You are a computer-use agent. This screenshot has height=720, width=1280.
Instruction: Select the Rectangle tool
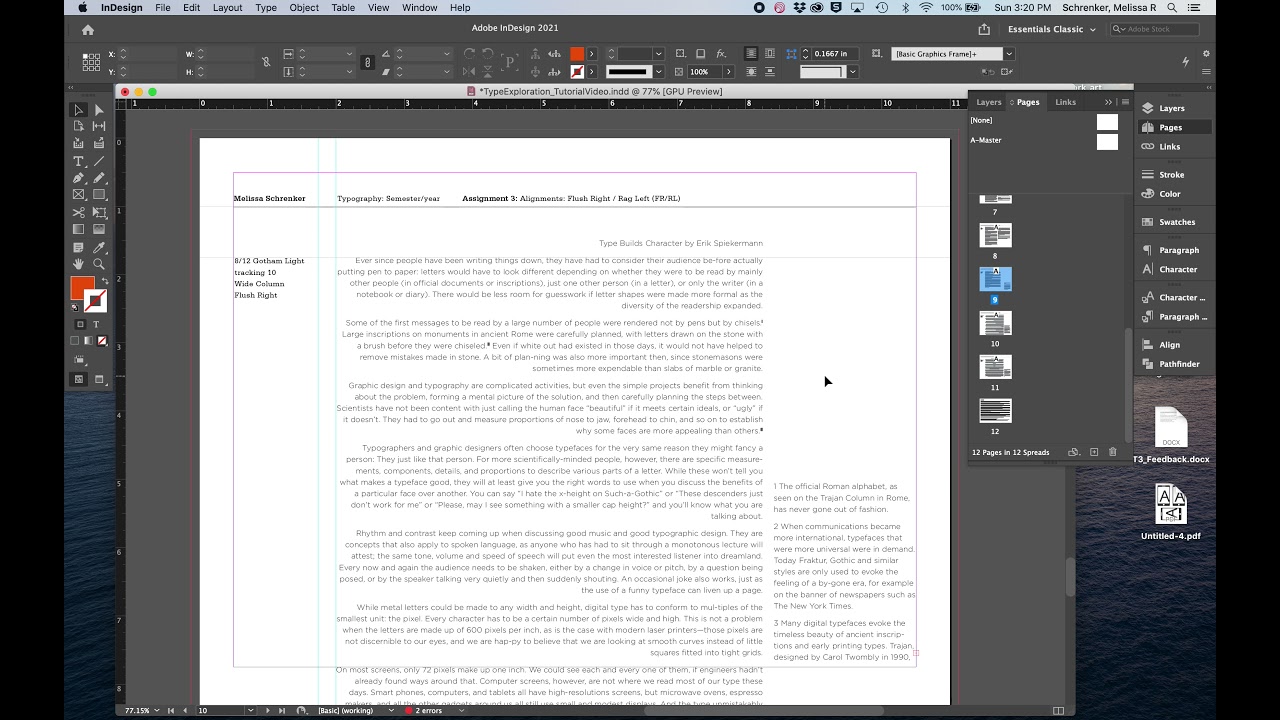coord(99,195)
